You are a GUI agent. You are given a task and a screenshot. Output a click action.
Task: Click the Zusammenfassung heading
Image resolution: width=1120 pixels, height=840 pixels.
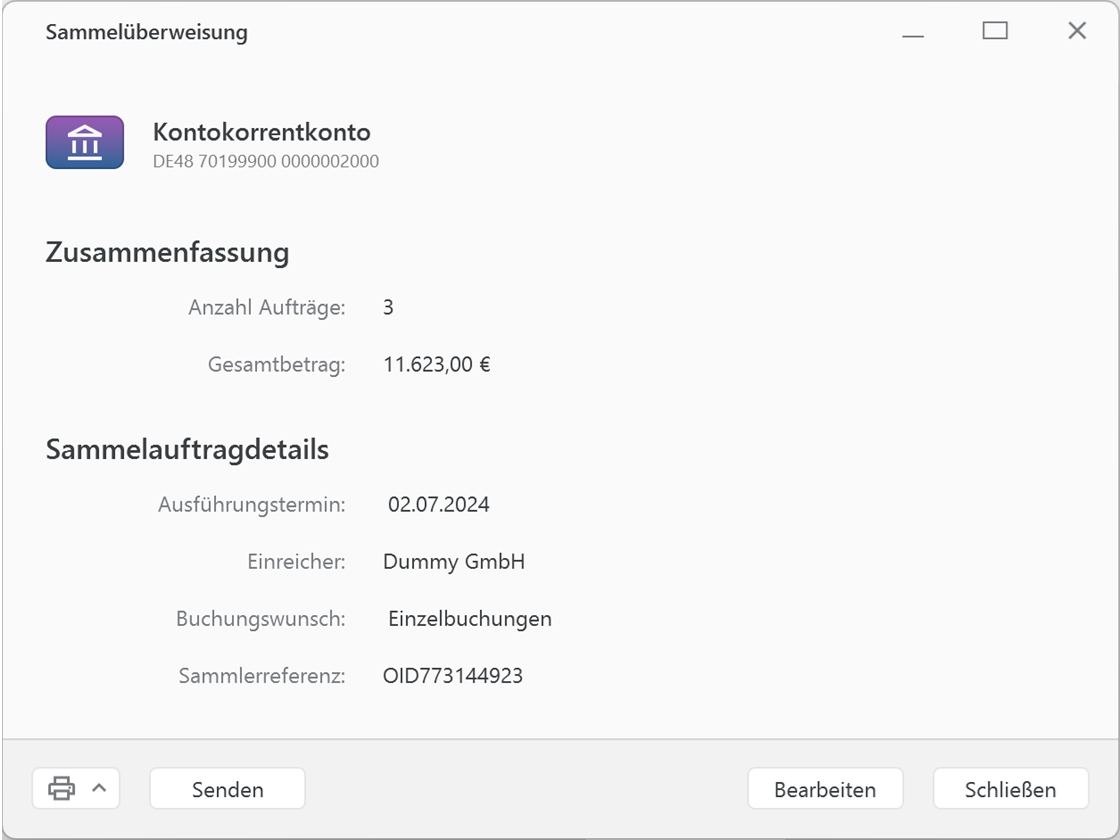166,252
